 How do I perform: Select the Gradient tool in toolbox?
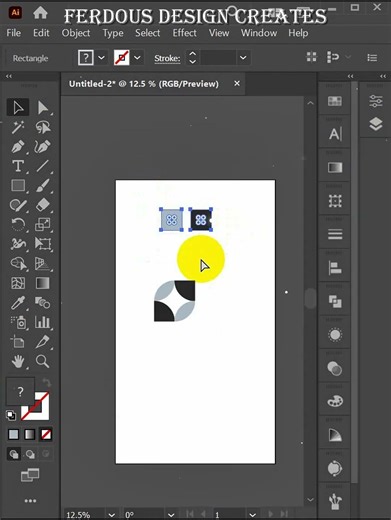point(42,283)
